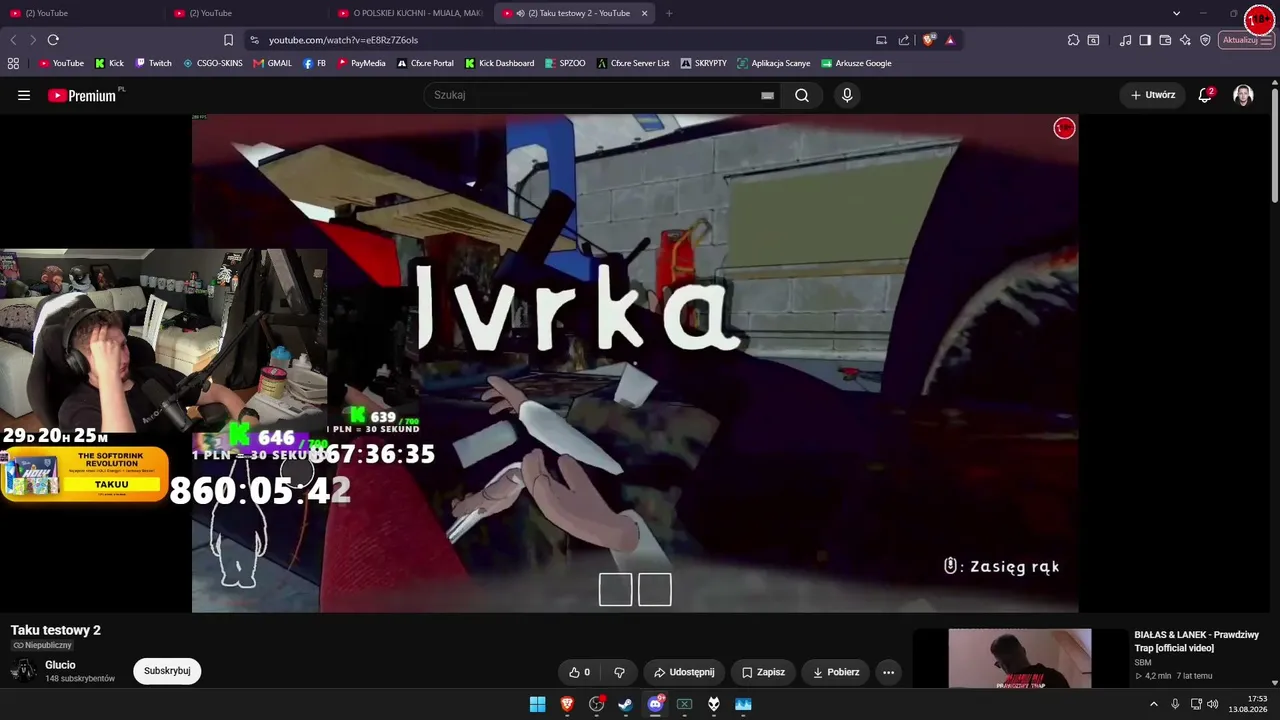Reload the current page
This screenshot has width=1280, height=720.
tap(53, 40)
